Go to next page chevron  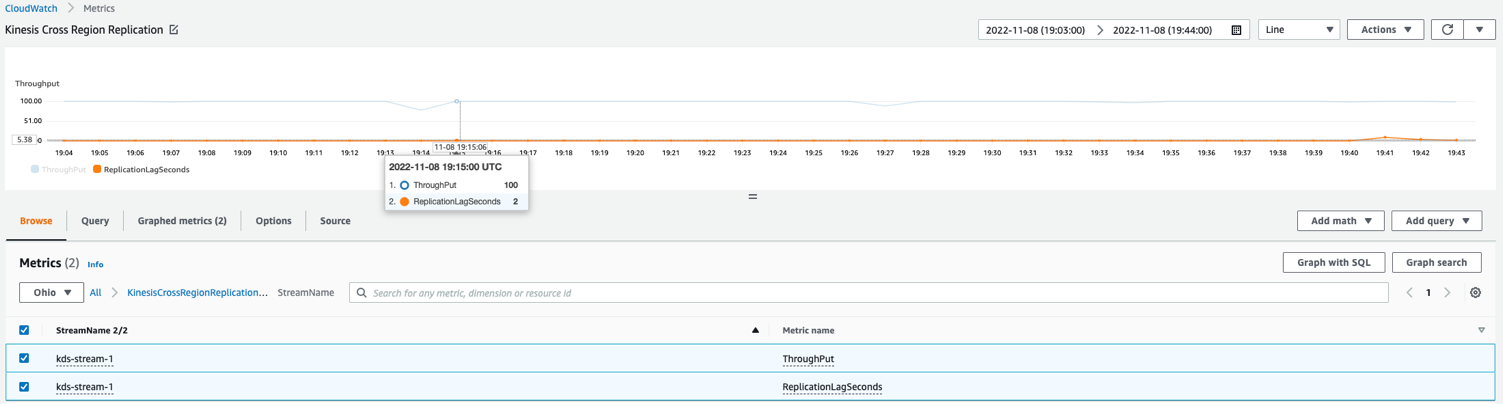point(1447,293)
